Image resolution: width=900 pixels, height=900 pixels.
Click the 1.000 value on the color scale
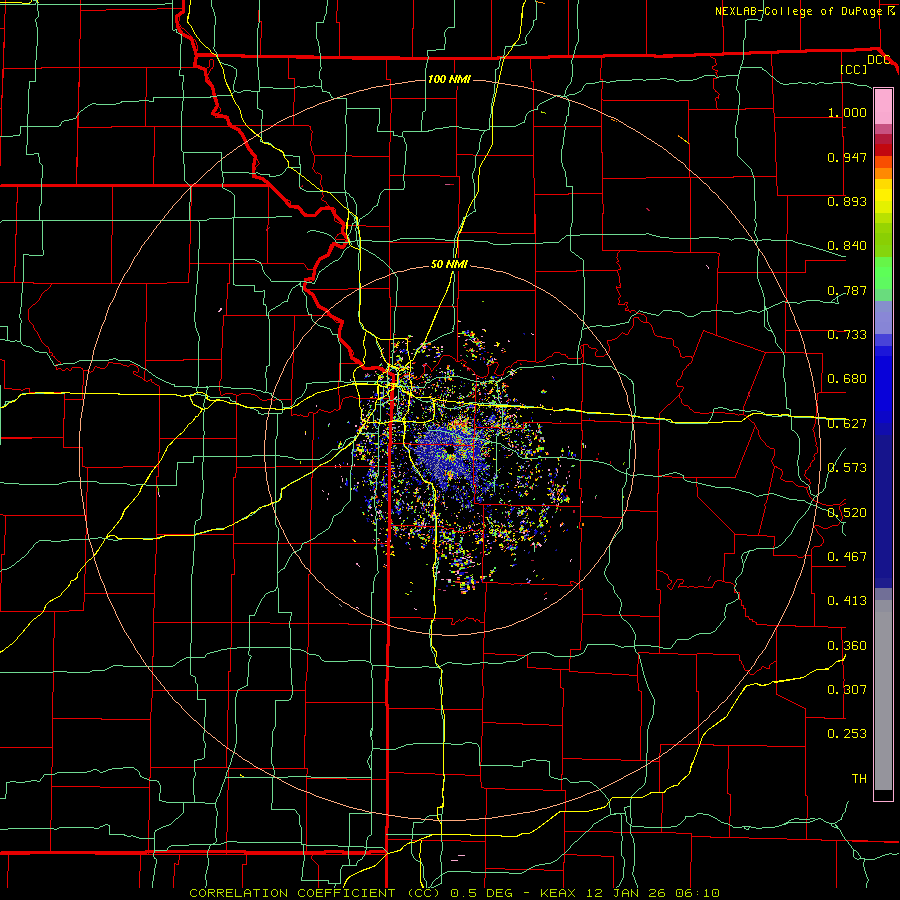847,112
